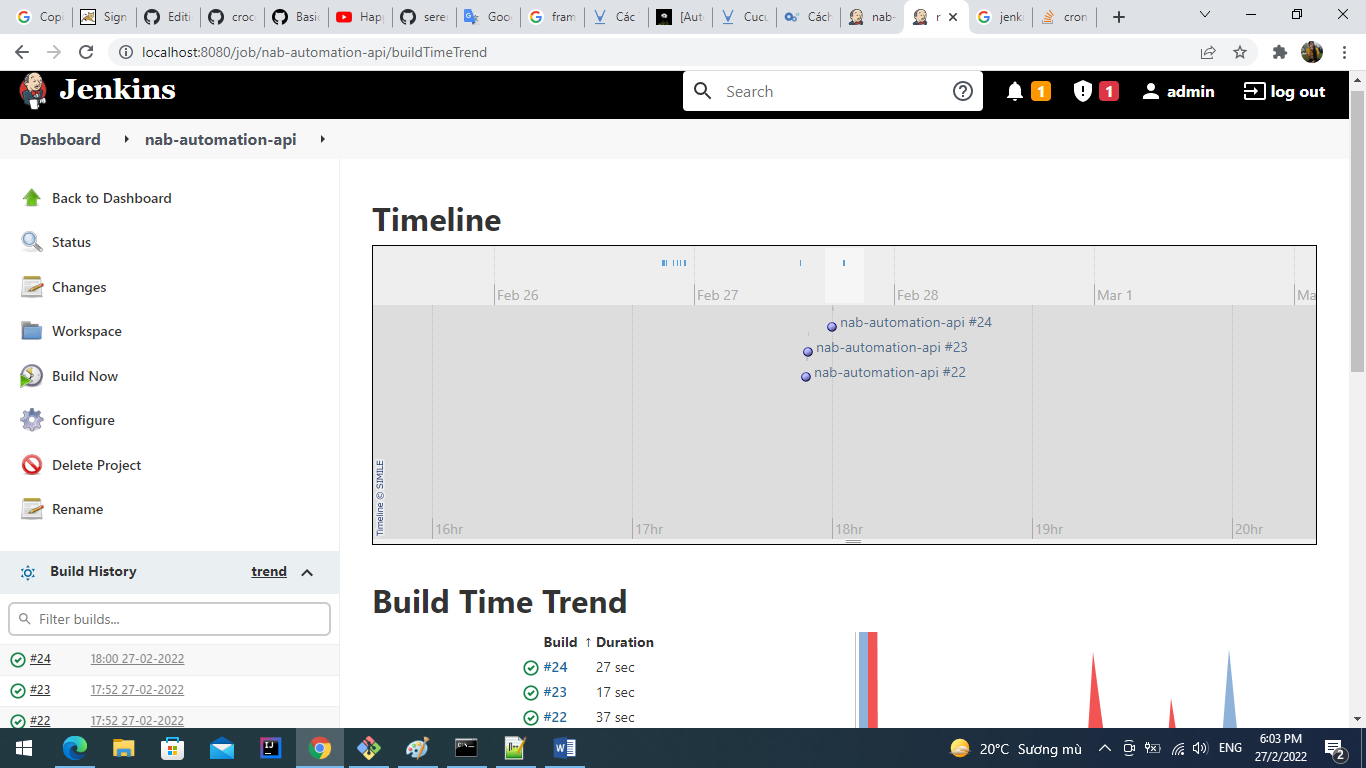Bookmark this page with star icon

1240,52
